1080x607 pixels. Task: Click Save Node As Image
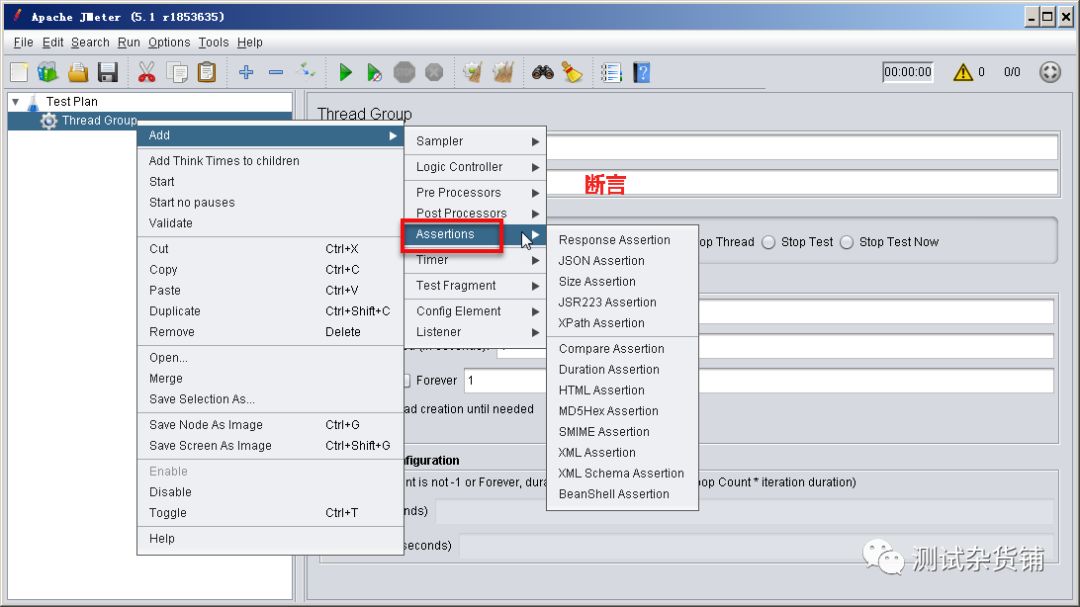[270, 424]
